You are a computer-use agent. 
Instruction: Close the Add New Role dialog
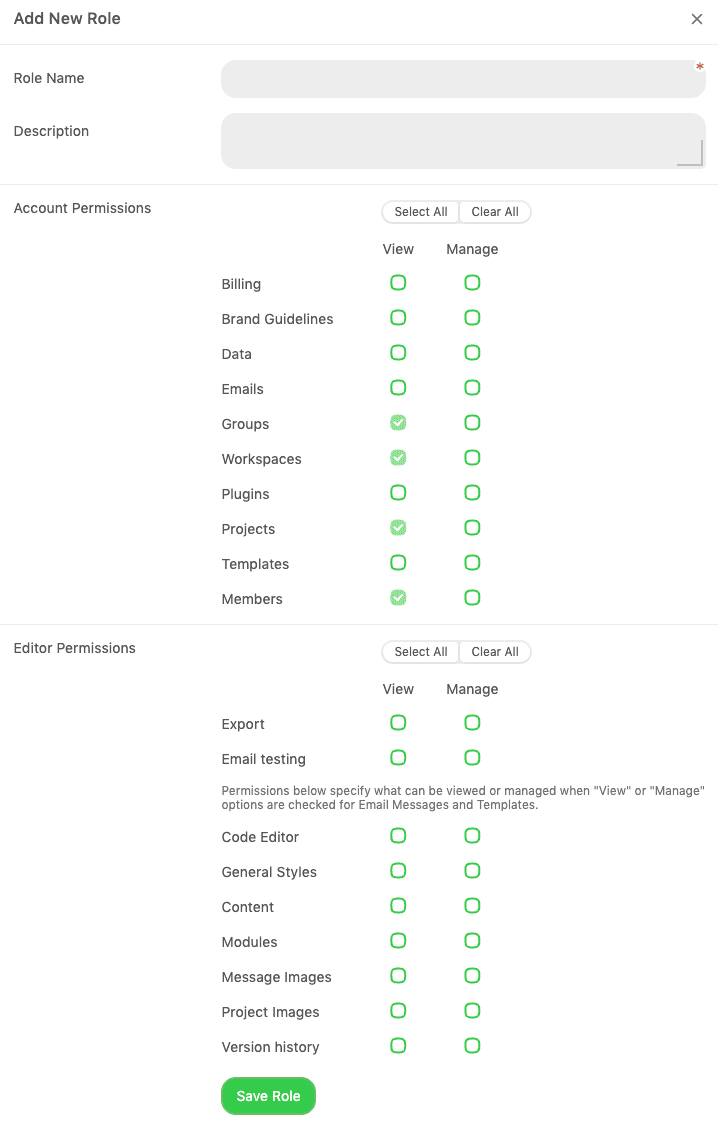697,19
